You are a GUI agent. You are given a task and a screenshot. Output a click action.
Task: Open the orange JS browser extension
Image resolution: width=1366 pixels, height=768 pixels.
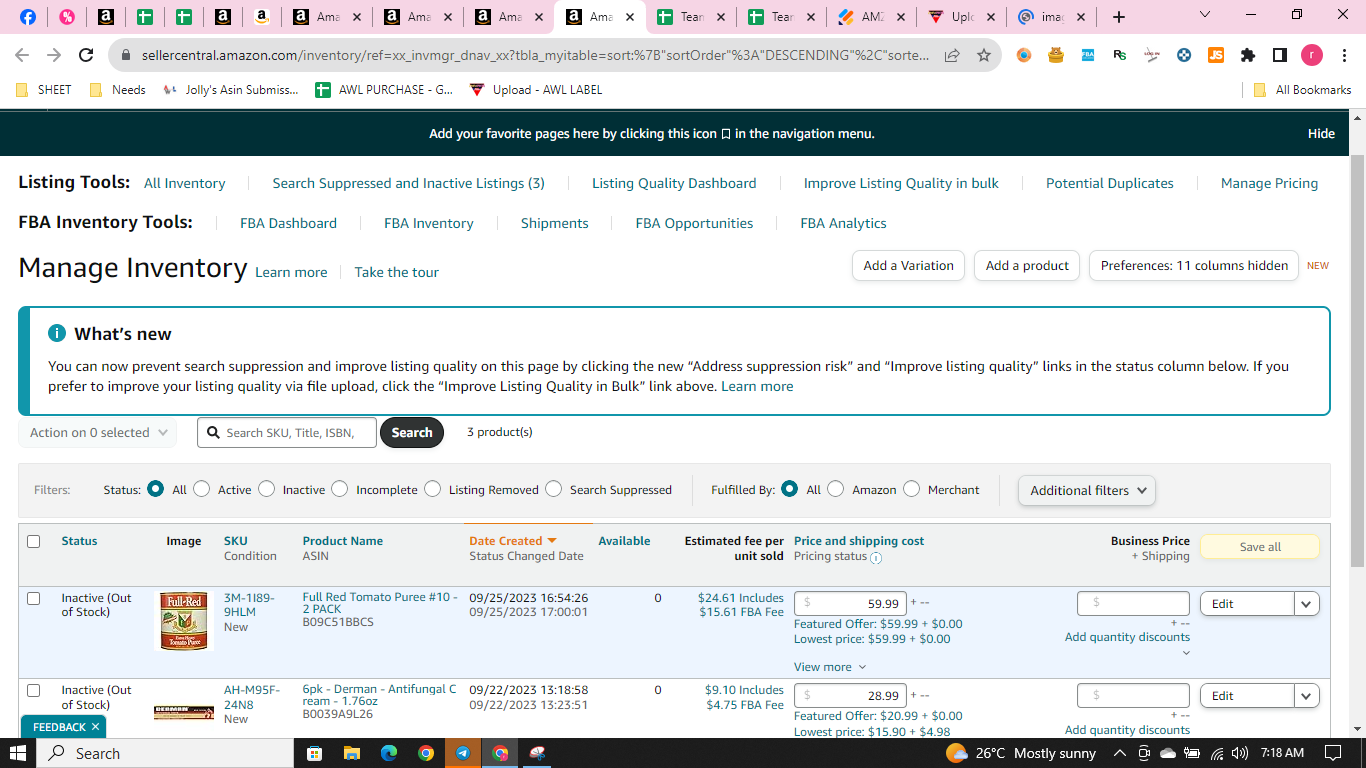point(1216,55)
